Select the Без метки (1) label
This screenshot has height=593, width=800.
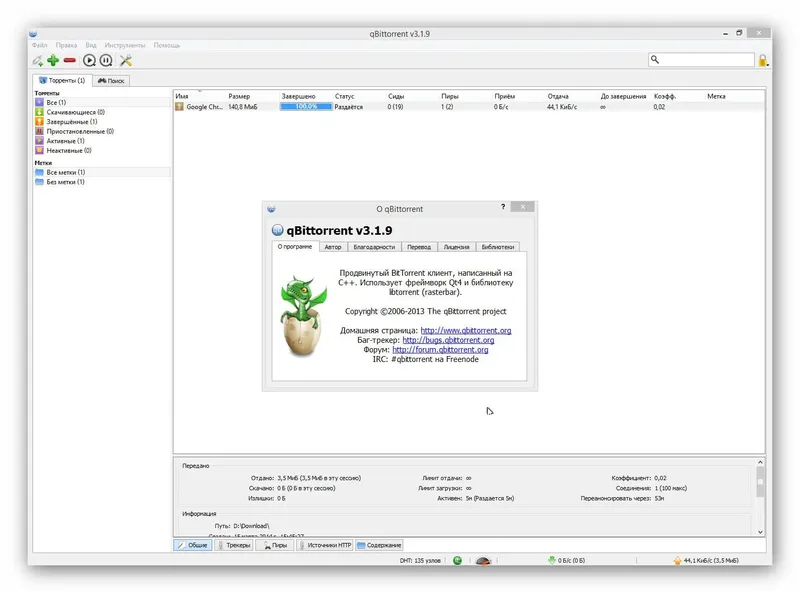tap(102, 182)
